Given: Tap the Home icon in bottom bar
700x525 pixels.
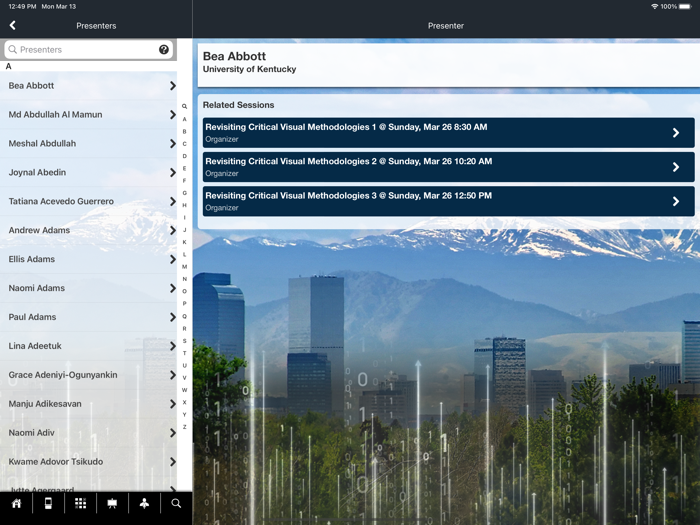Looking at the screenshot, I should coord(17,504).
